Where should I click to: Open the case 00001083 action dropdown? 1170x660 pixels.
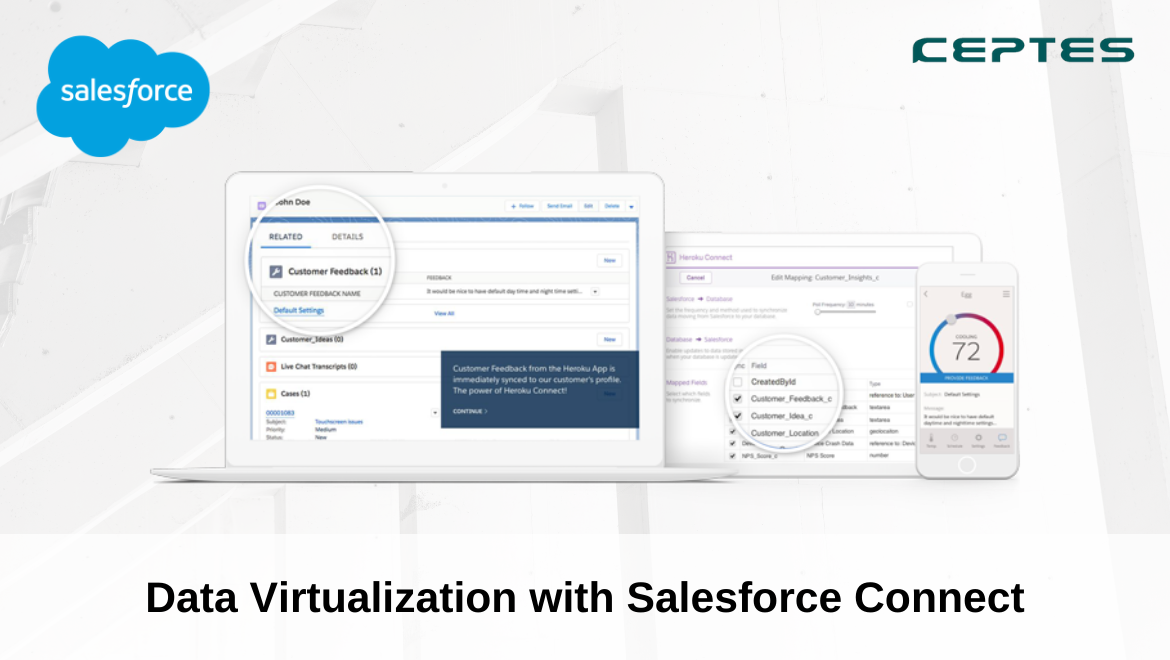[x=435, y=412]
